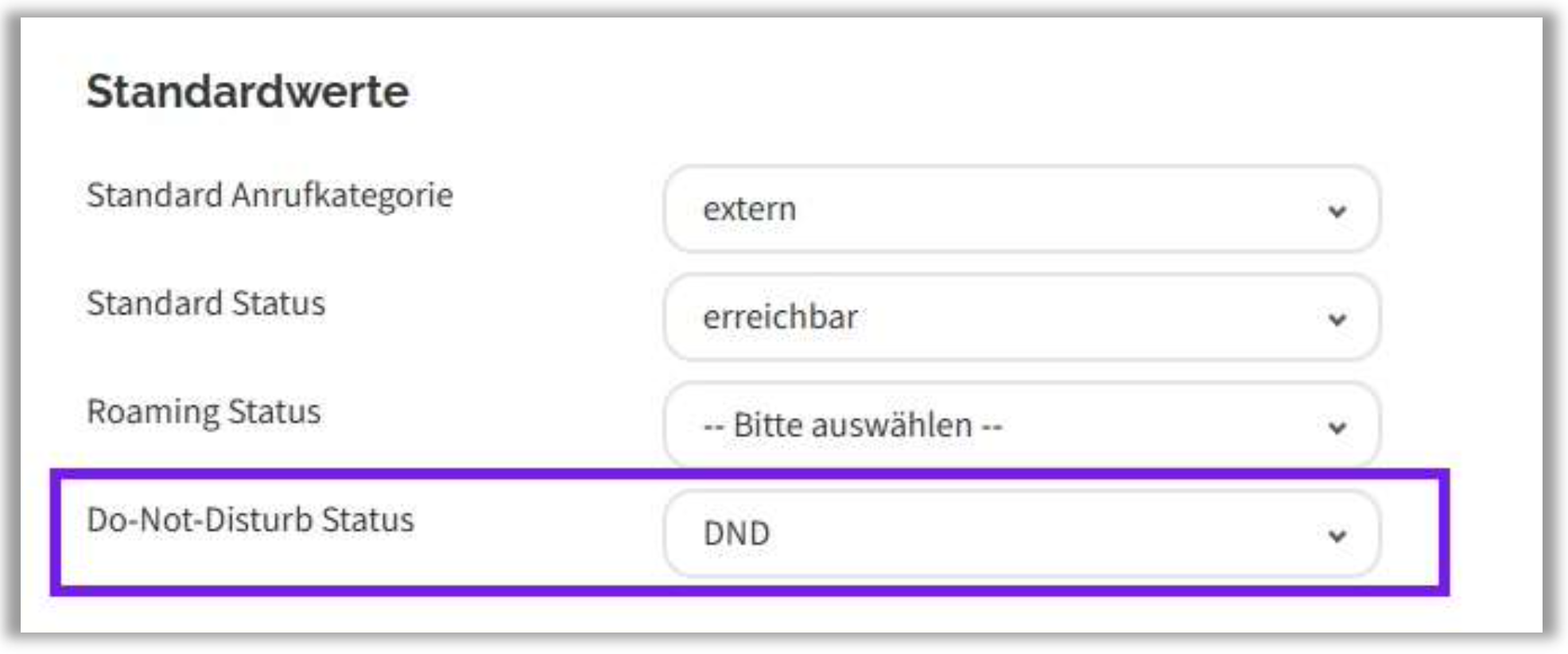The width and height of the screenshot is (1568, 654).
Task: Click the selected value text "extern"
Action: pyautogui.click(x=749, y=209)
